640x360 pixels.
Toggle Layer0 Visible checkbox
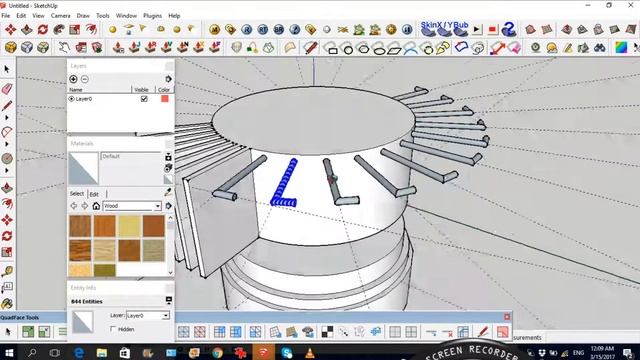pos(144,99)
